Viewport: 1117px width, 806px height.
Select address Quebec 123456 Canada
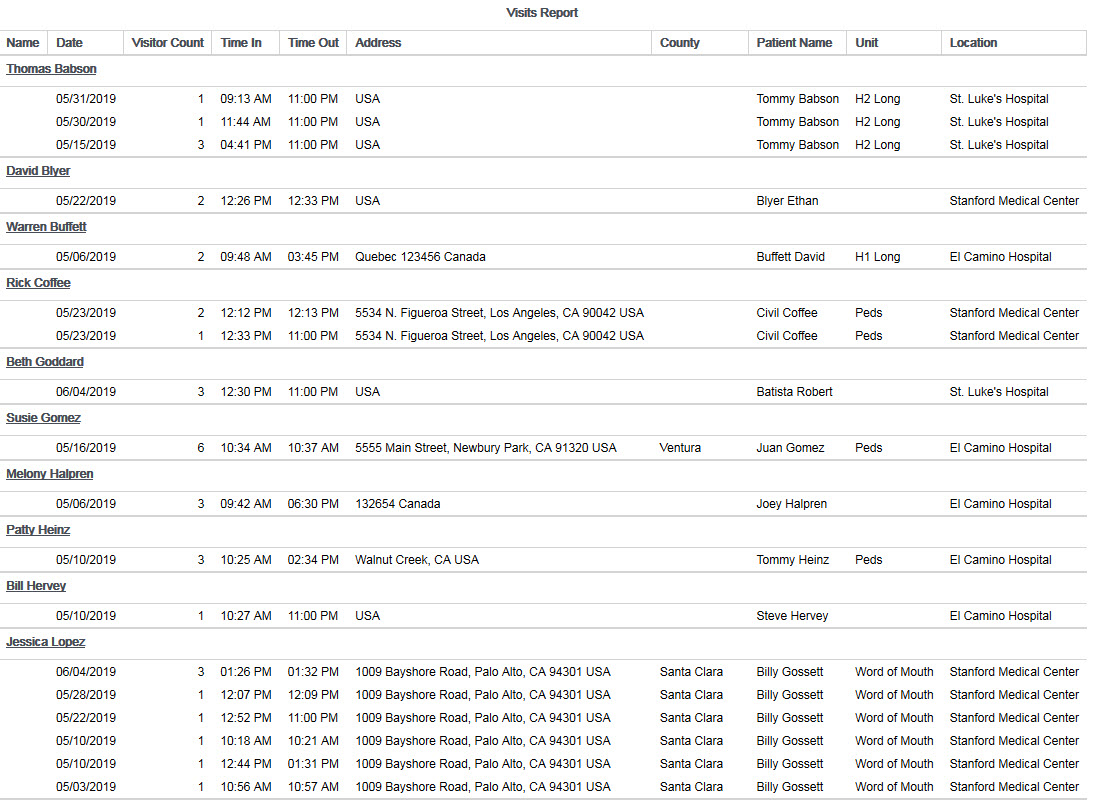coord(420,257)
